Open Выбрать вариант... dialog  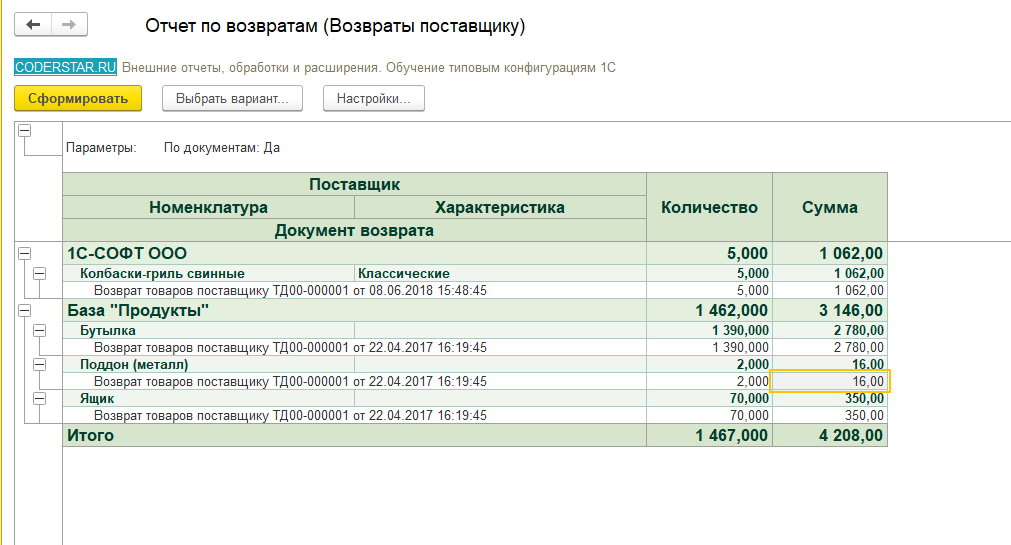coord(232,99)
